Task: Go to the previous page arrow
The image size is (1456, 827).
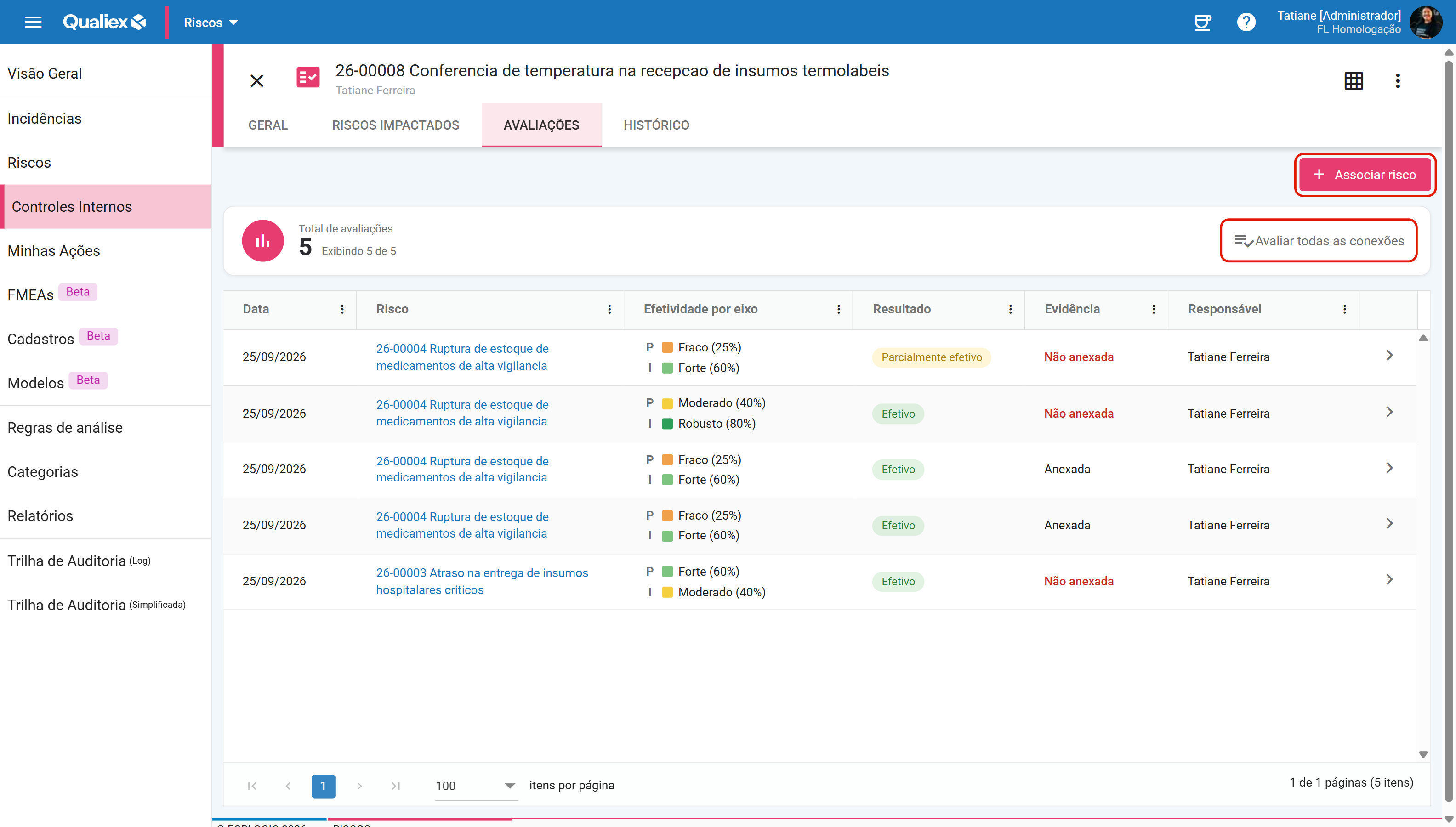Action: click(x=288, y=786)
